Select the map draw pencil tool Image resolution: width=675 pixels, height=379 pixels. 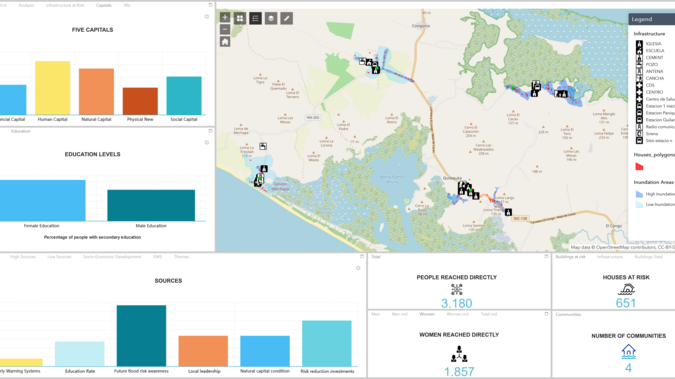(287, 18)
